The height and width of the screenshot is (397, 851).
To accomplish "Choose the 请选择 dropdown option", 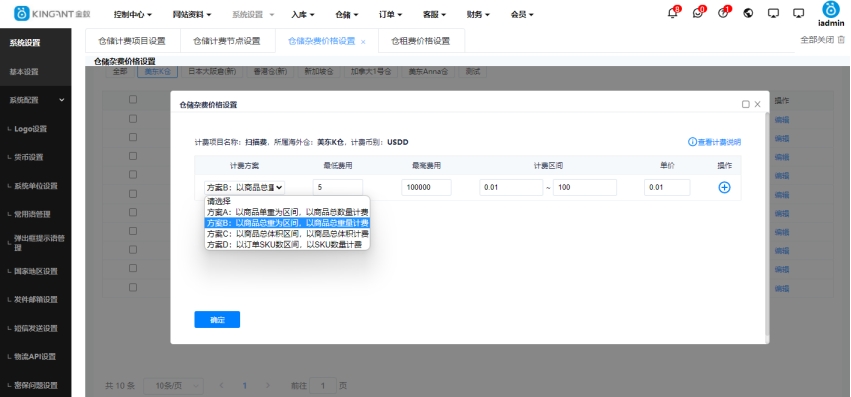I will point(287,201).
